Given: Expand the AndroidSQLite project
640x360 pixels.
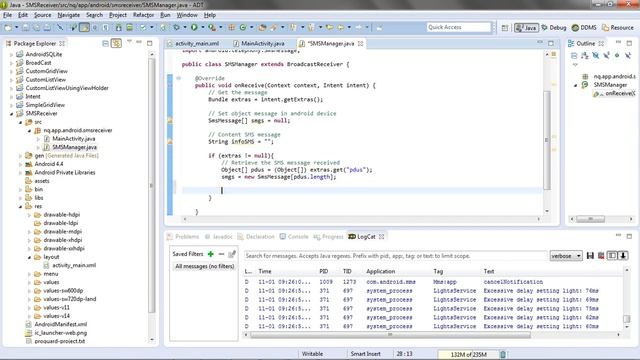Looking at the screenshot, I should click(11, 54).
